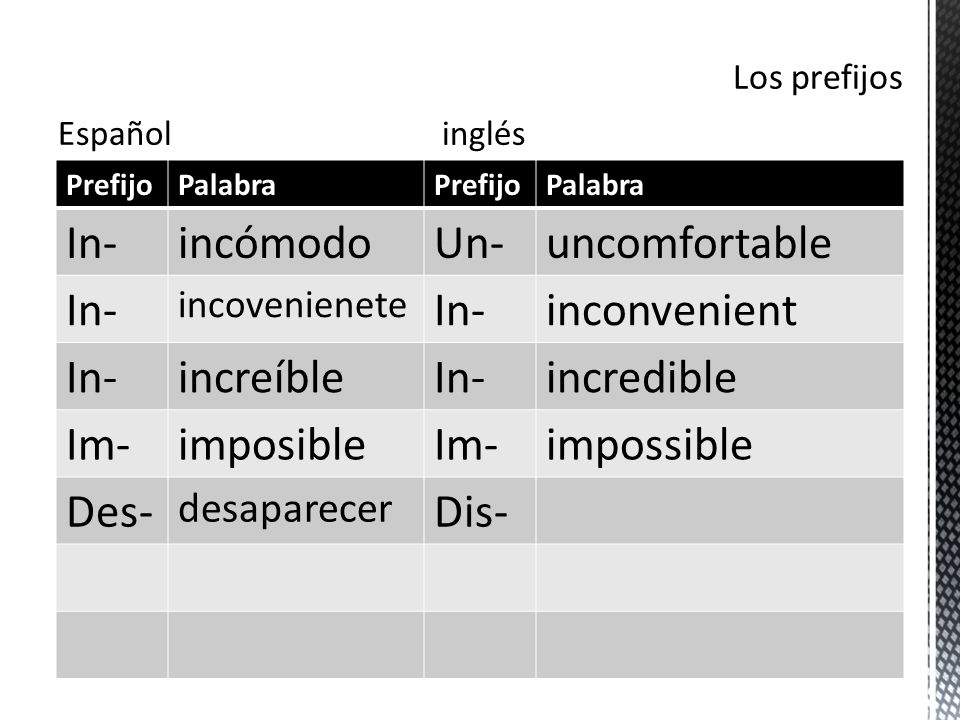Image resolution: width=960 pixels, height=720 pixels.
Task: Click the first 'Prefijo' column header
Action: [112, 184]
